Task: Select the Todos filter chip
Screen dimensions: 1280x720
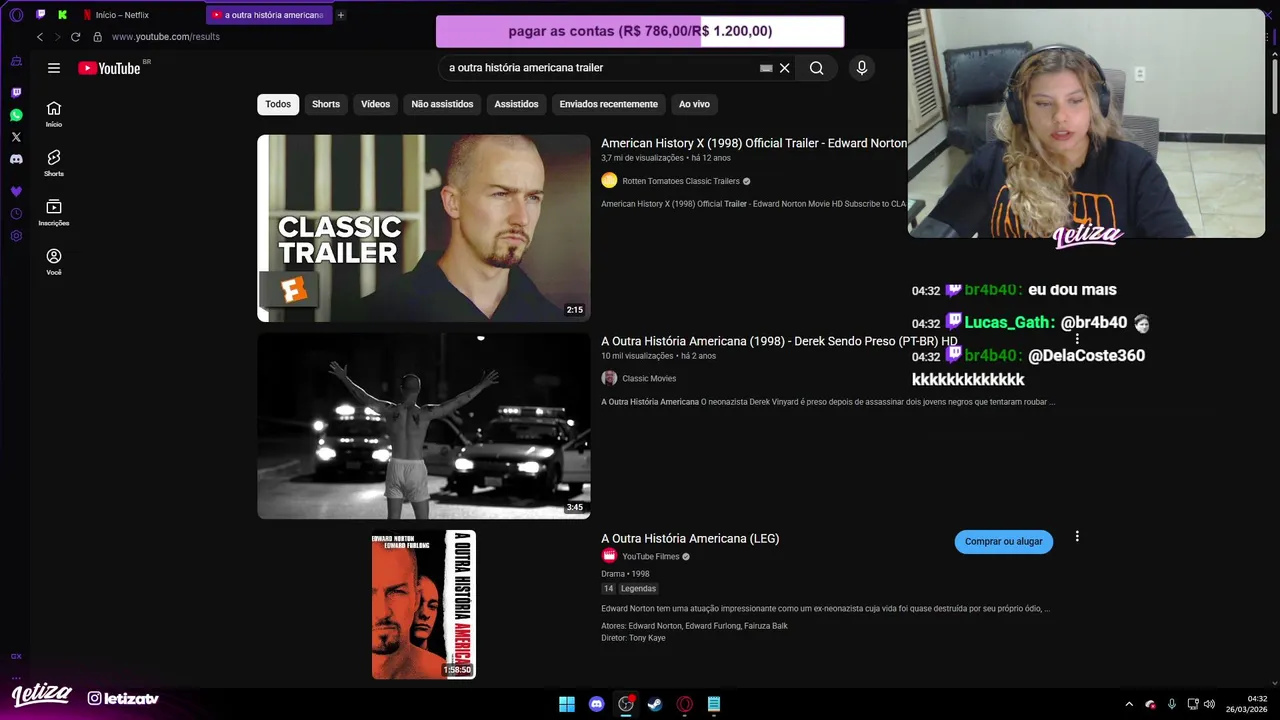Action: pos(278,104)
